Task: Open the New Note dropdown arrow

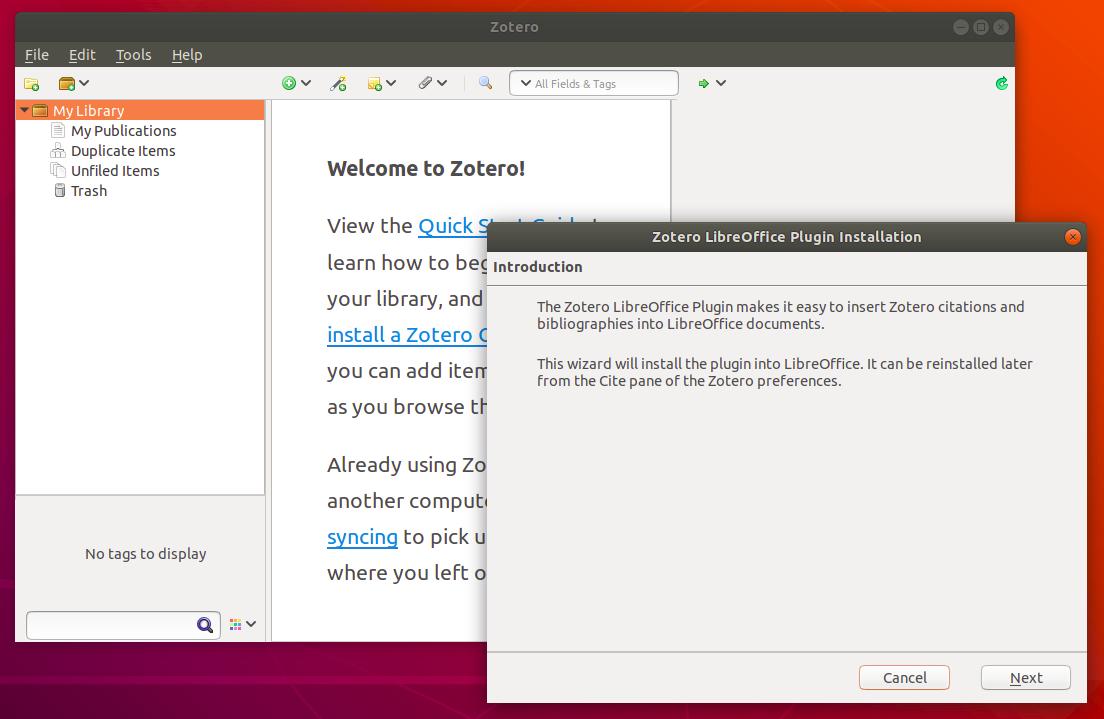Action: 391,83
